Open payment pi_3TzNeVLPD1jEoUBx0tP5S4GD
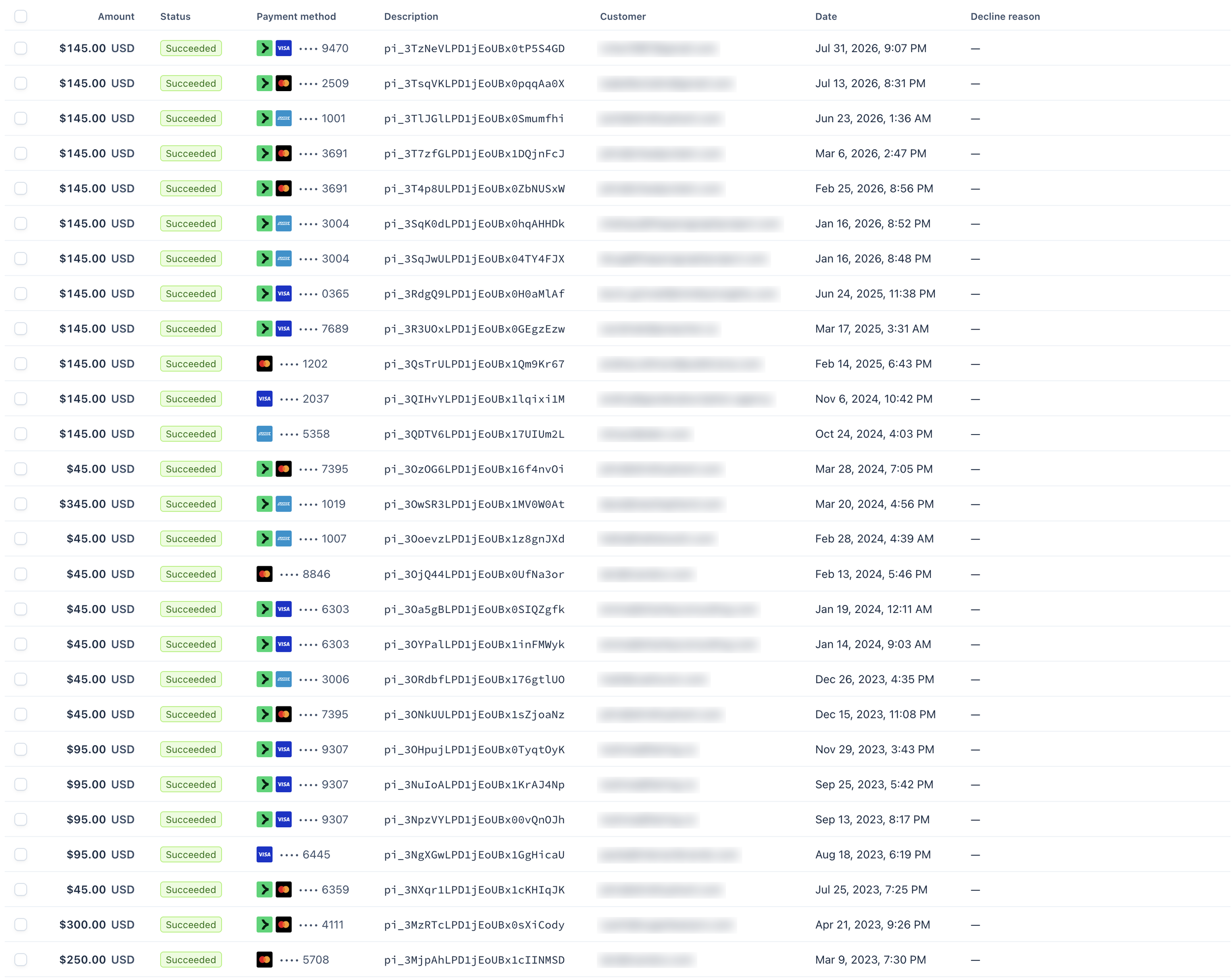Viewport: 1232px width, 979px height. pyautogui.click(x=474, y=48)
